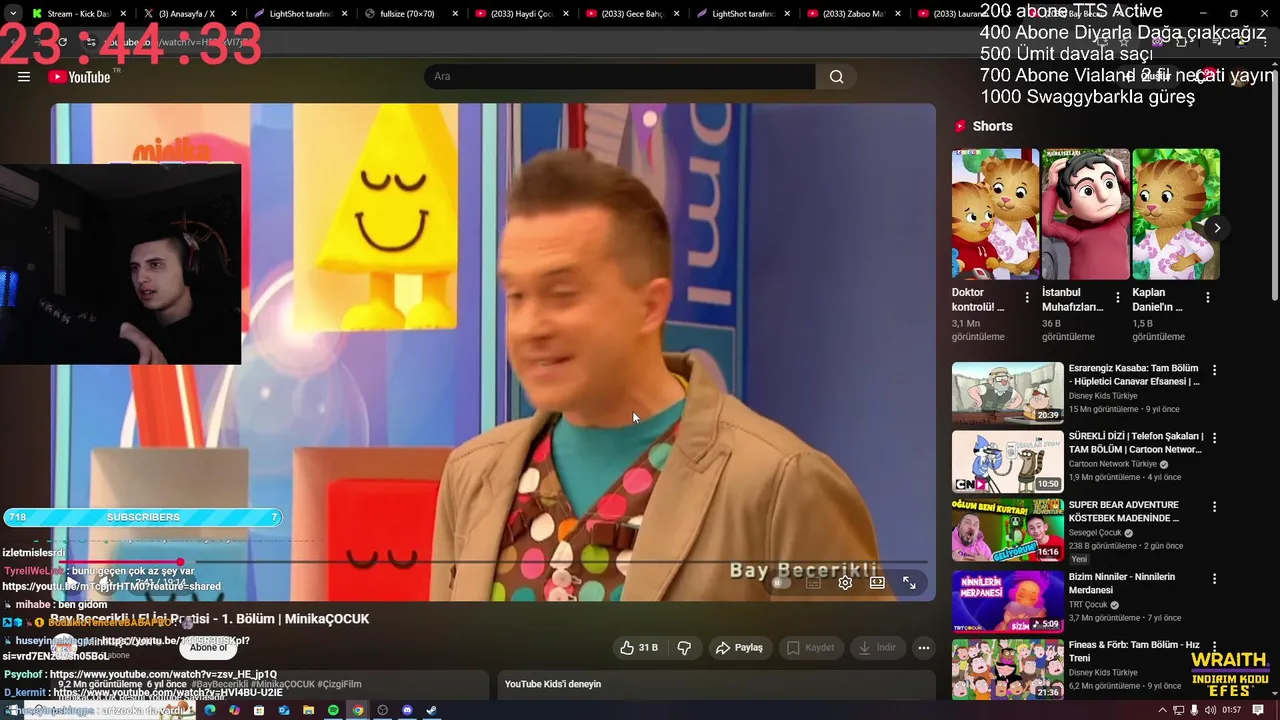Screen dimensions: 1280x720
Task: Open İstanbul Muhafızları Short thumbnail
Action: 1085,214
